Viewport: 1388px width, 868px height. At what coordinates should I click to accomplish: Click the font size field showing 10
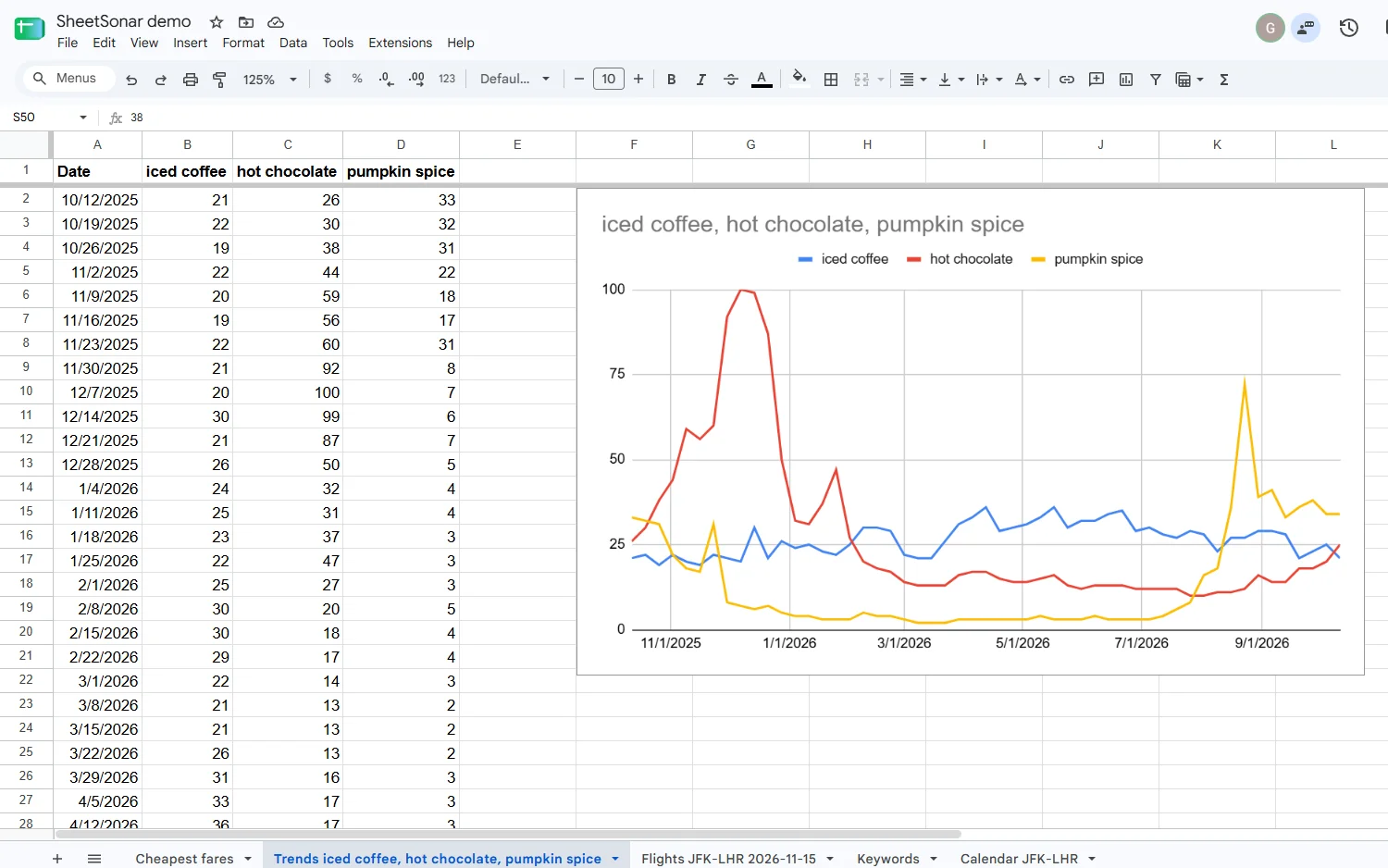(609, 80)
